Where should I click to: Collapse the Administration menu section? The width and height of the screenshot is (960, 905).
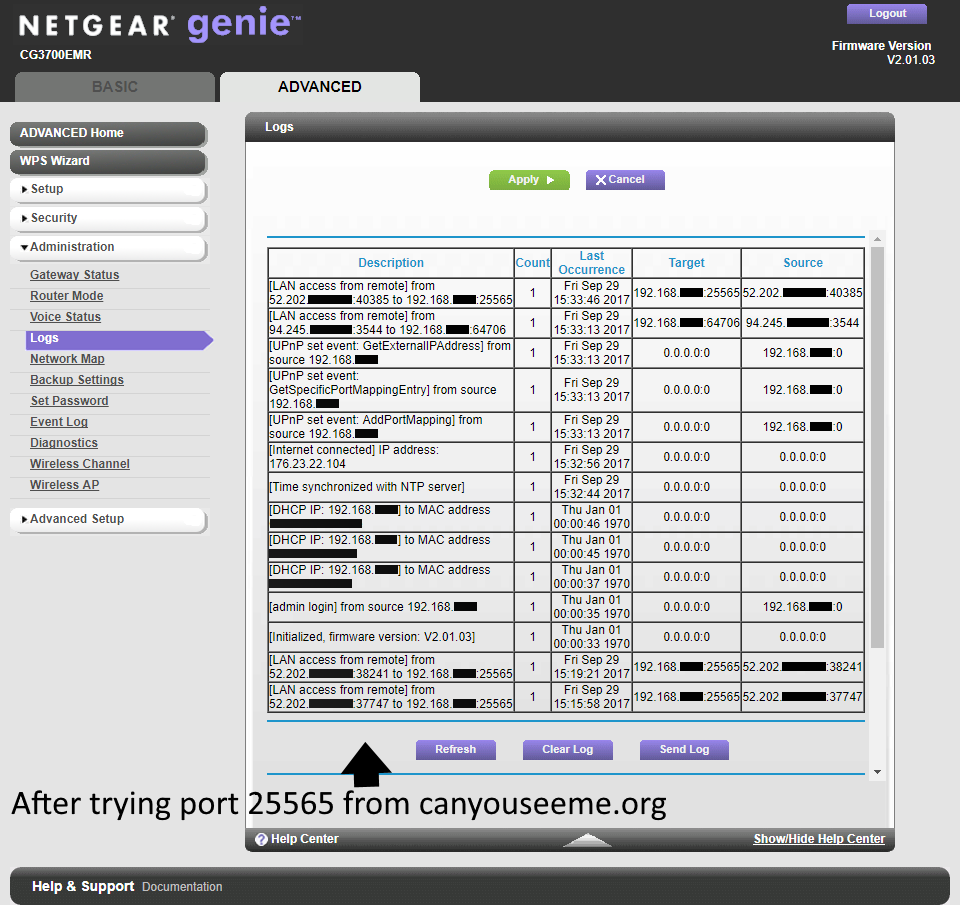[x=108, y=247]
